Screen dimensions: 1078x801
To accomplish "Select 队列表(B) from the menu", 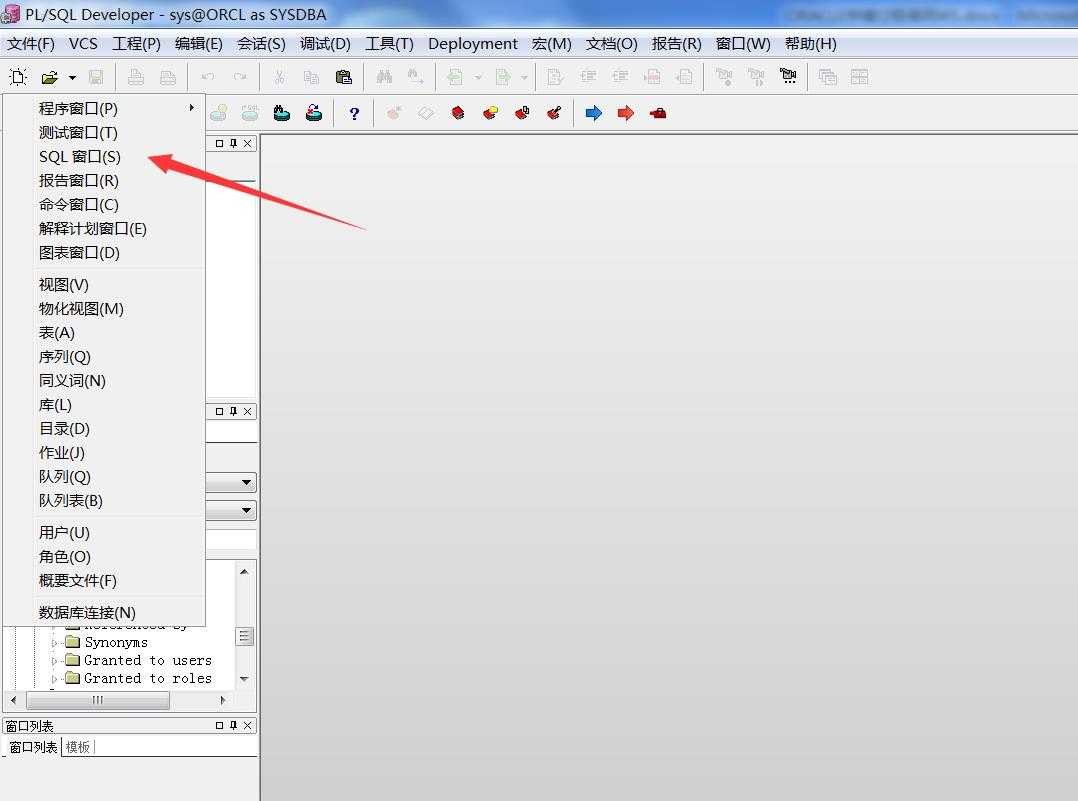I will point(104,501).
